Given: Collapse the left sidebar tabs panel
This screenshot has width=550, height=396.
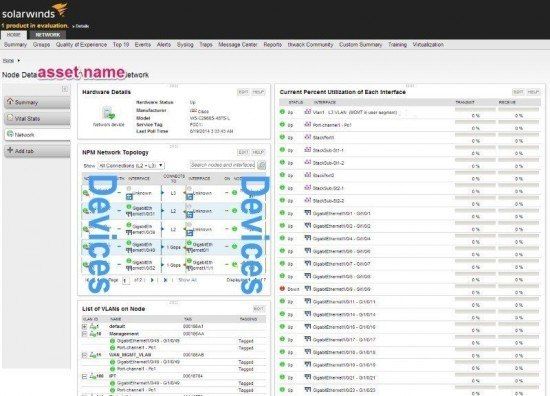Looking at the screenshot, I should tap(65, 89).
